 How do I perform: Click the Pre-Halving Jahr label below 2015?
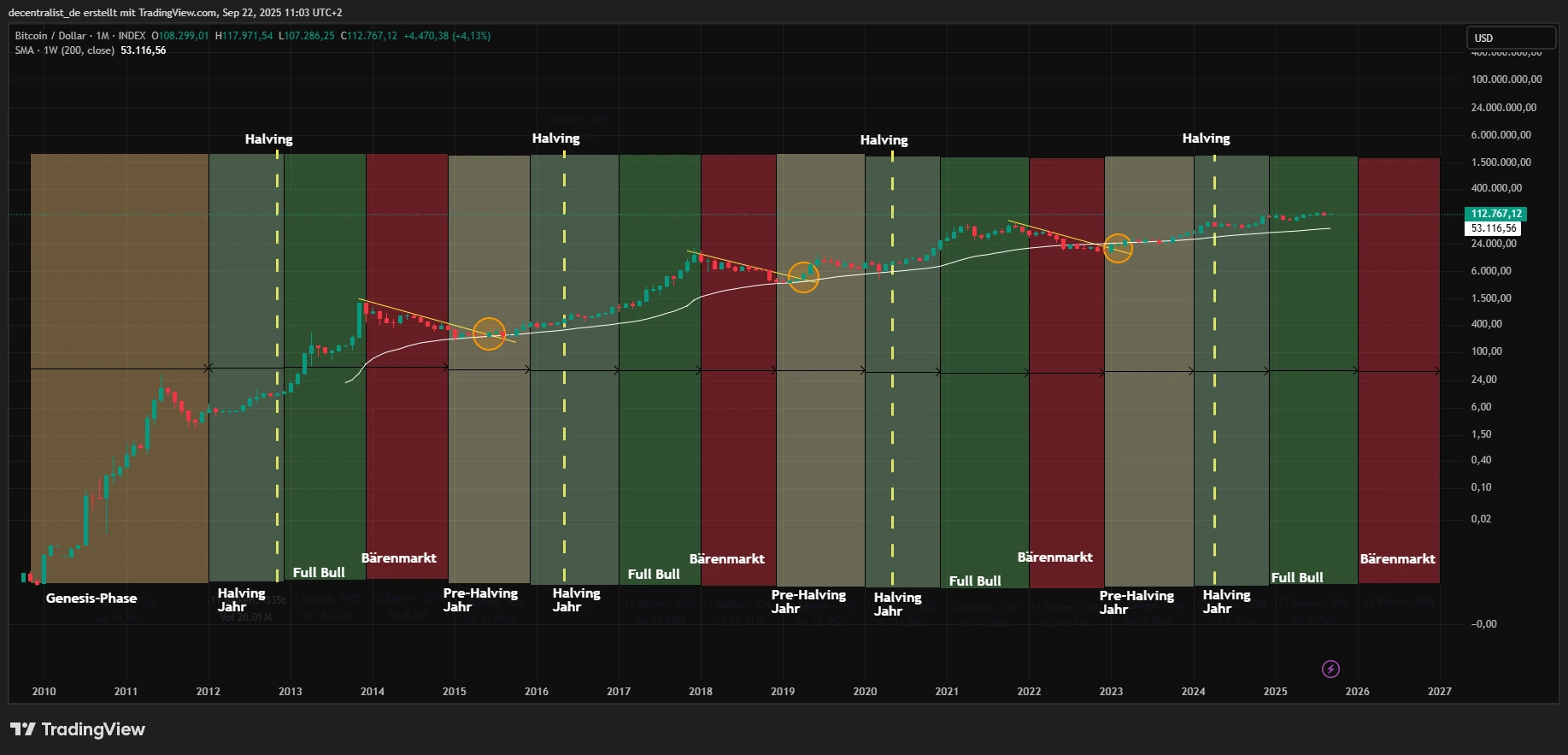pyautogui.click(x=480, y=600)
